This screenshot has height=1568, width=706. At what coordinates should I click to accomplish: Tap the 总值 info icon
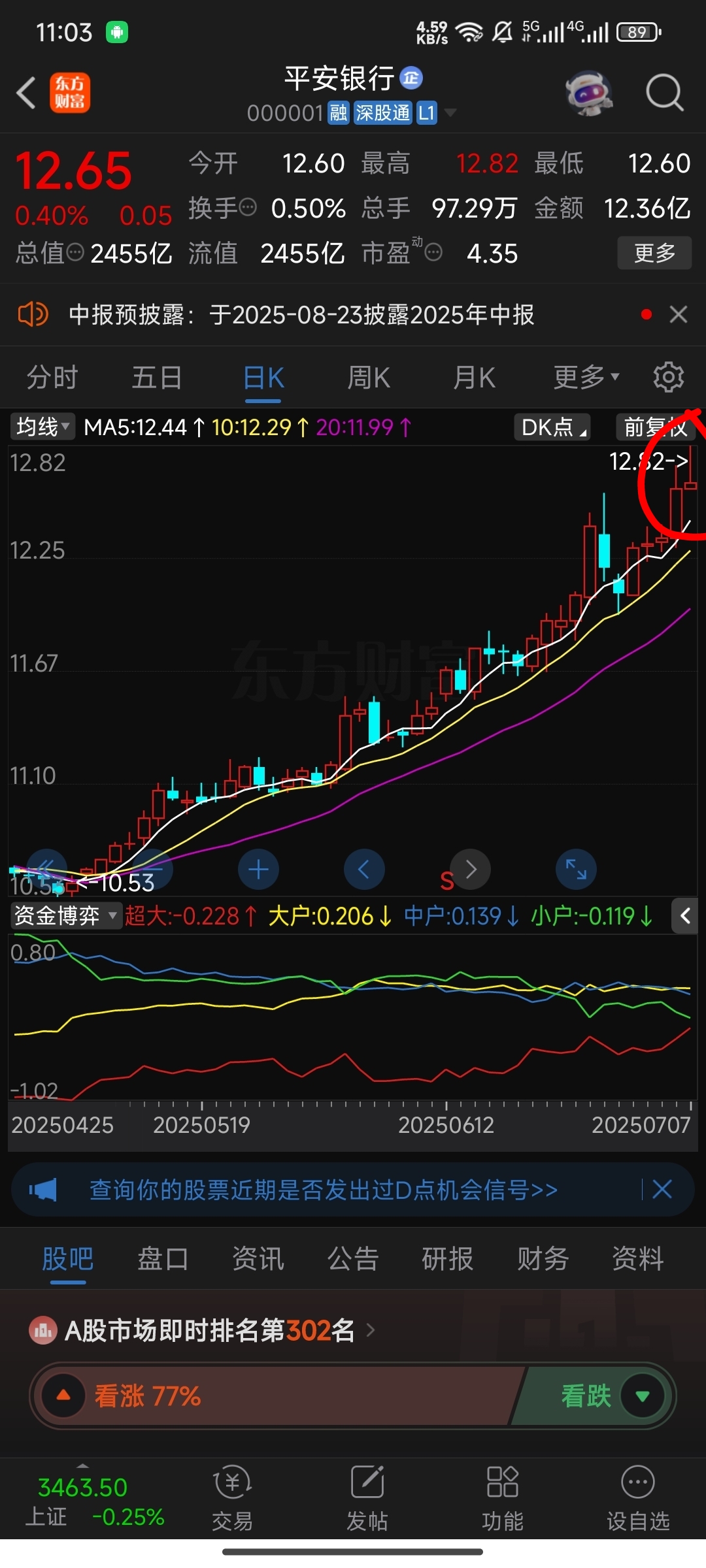pos(76,252)
